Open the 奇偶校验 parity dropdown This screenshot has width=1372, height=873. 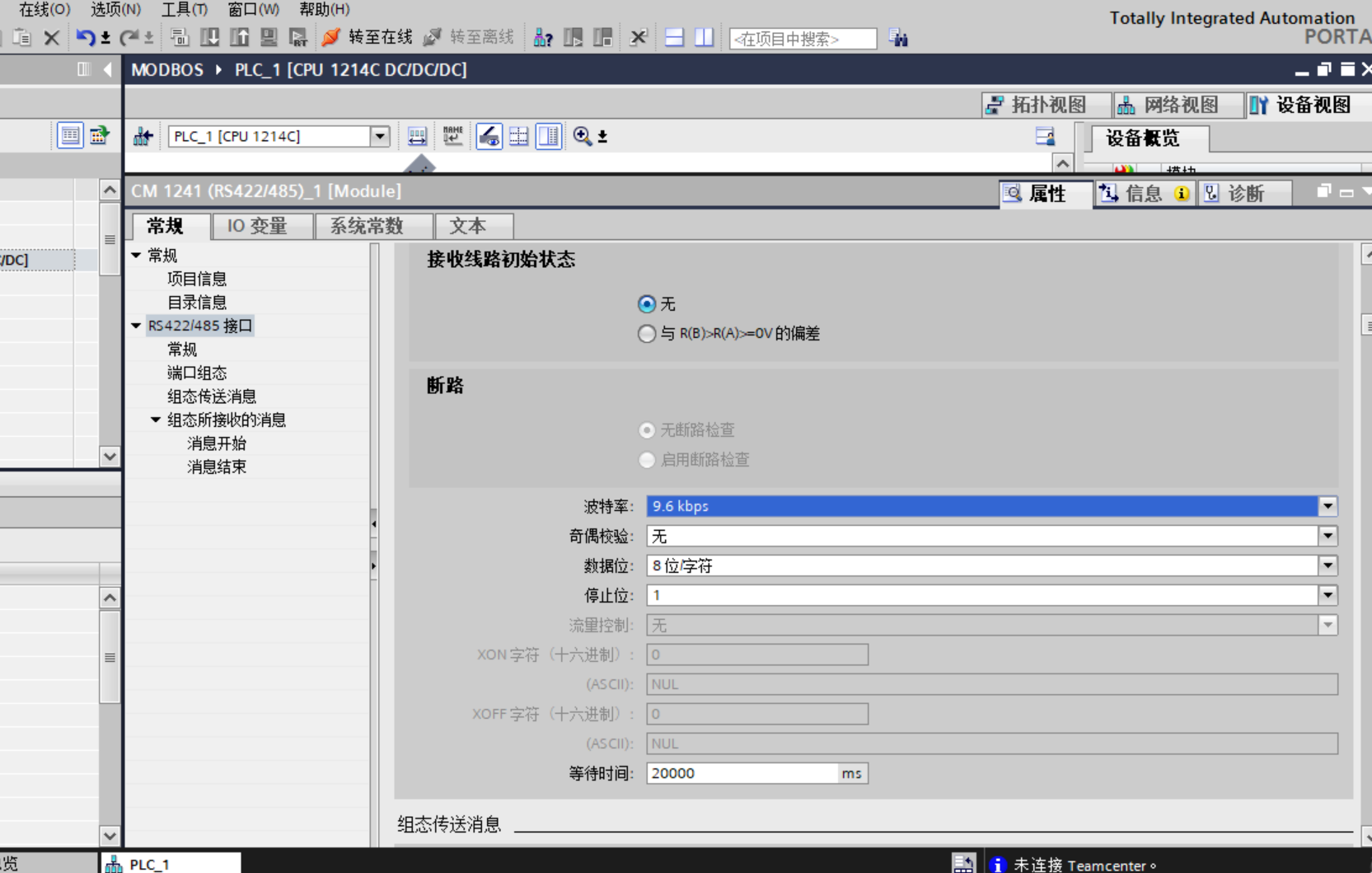pos(1328,536)
